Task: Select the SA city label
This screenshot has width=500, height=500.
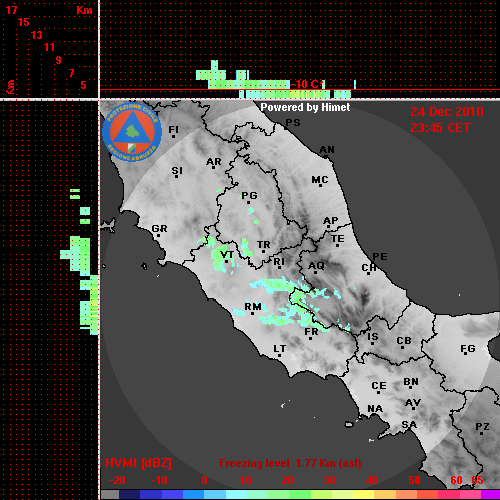Action: tap(409, 425)
